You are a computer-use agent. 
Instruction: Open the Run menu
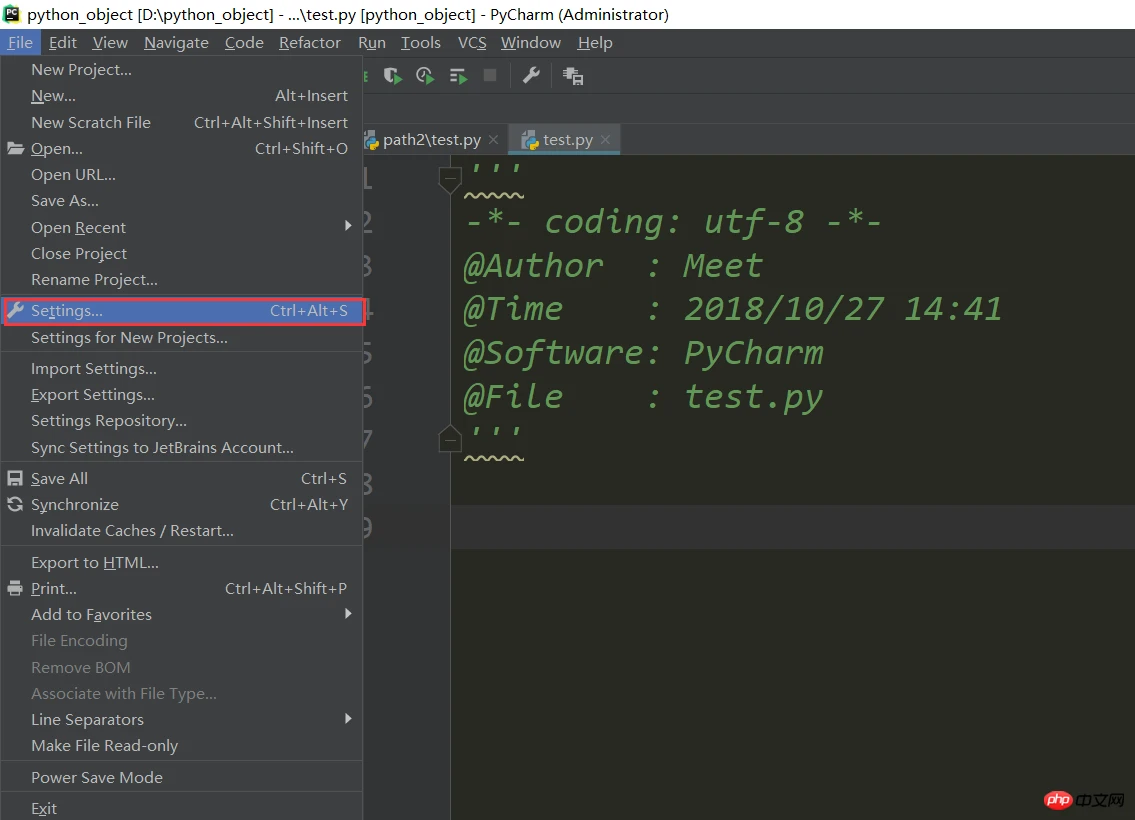[372, 43]
